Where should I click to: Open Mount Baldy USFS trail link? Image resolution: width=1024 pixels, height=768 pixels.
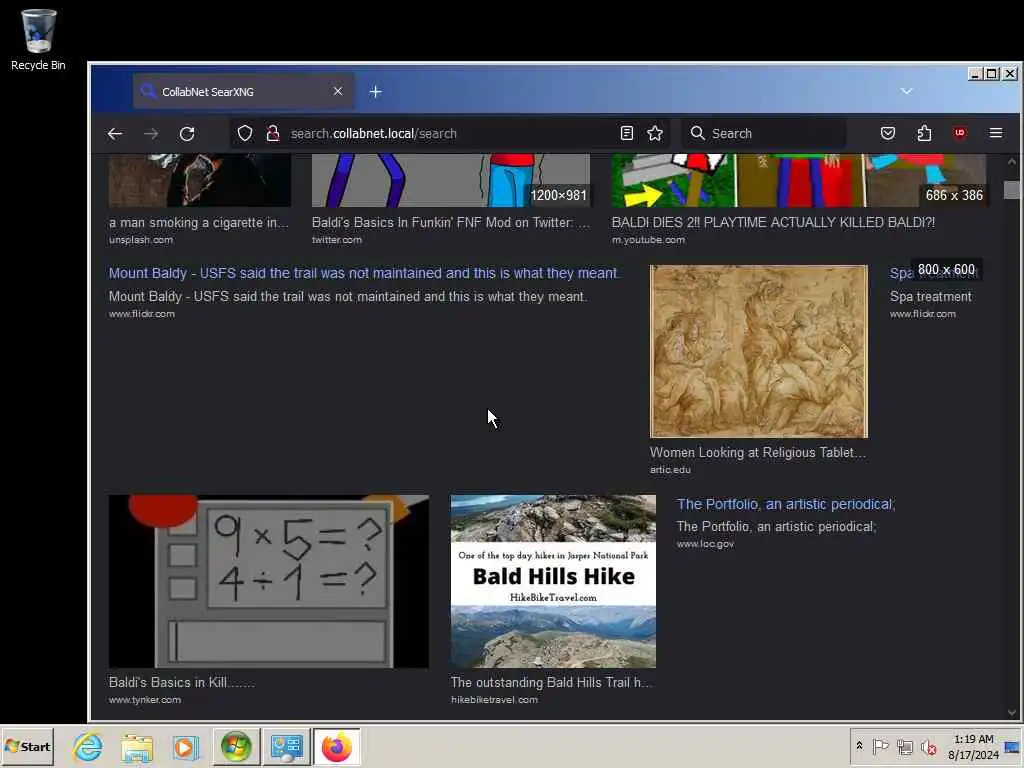(x=364, y=273)
